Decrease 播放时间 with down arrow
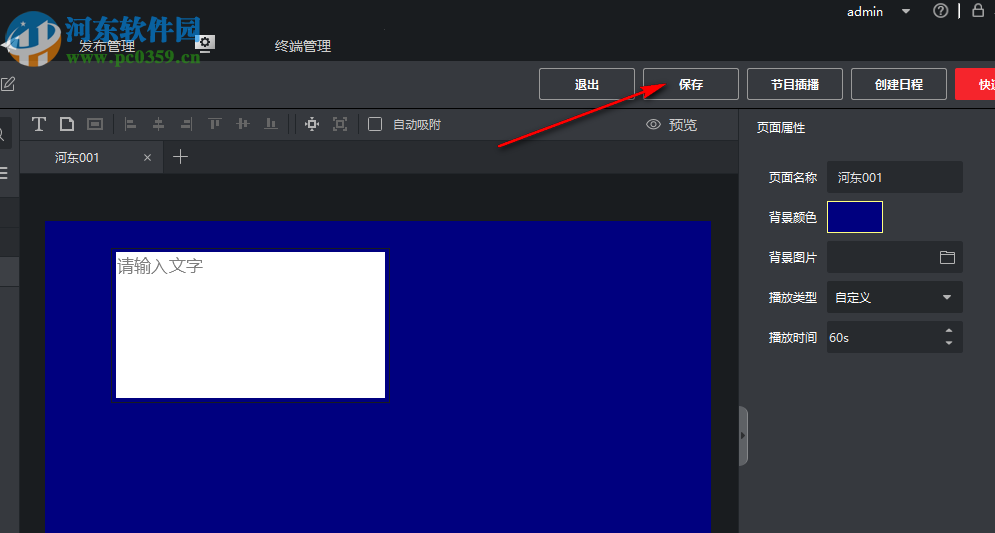The image size is (995, 533). click(x=949, y=343)
